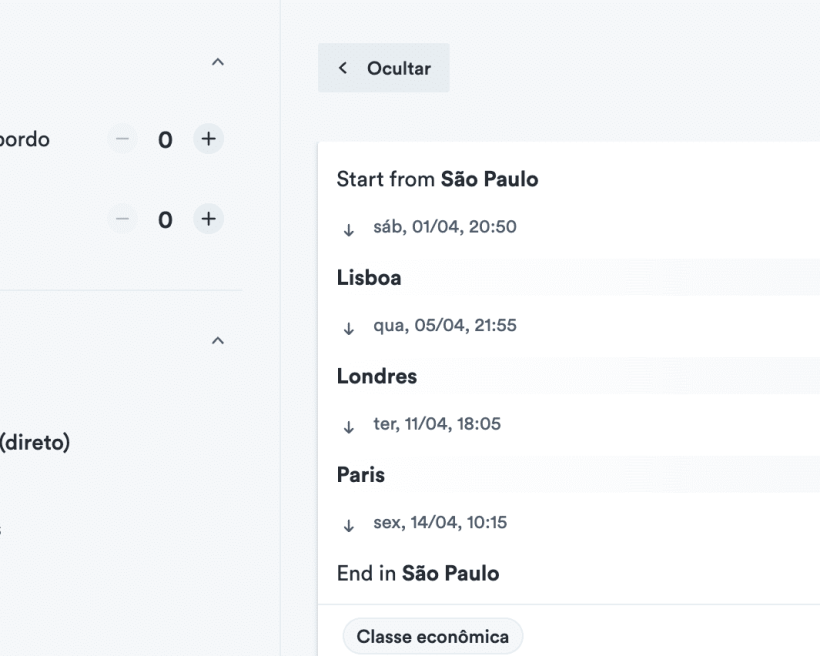This screenshot has height=656, width=820.
Task: Open the Classe econômica chip
Action: pyautogui.click(x=432, y=637)
